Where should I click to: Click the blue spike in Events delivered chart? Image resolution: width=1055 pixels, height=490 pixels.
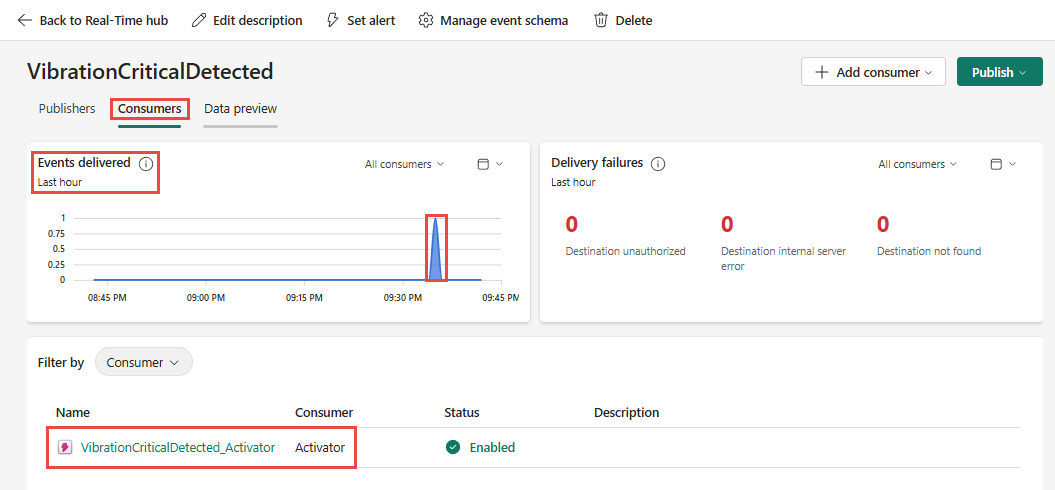pos(435,255)
